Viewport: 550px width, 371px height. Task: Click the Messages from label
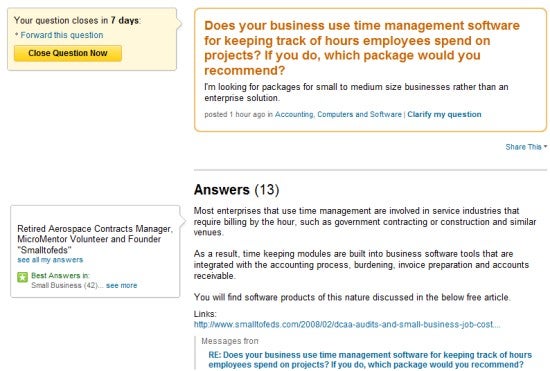pos(230,341)
